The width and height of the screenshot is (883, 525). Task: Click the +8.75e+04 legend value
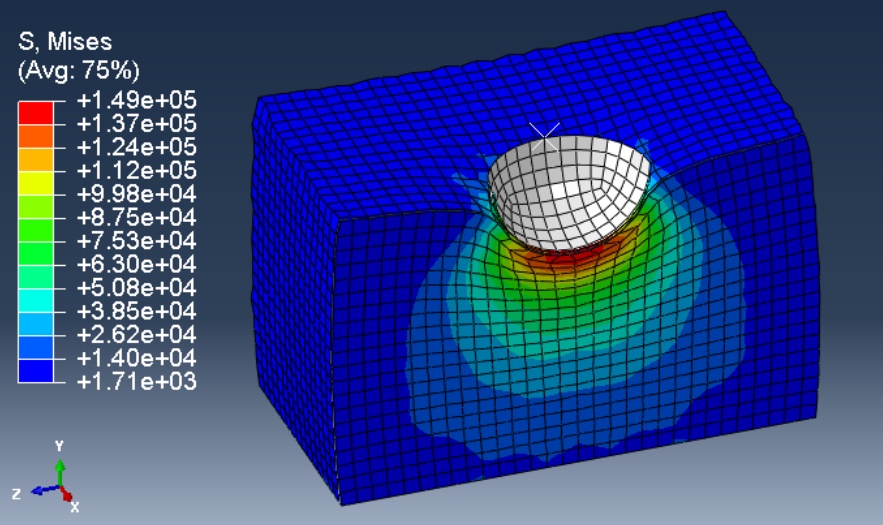[136, 217]
